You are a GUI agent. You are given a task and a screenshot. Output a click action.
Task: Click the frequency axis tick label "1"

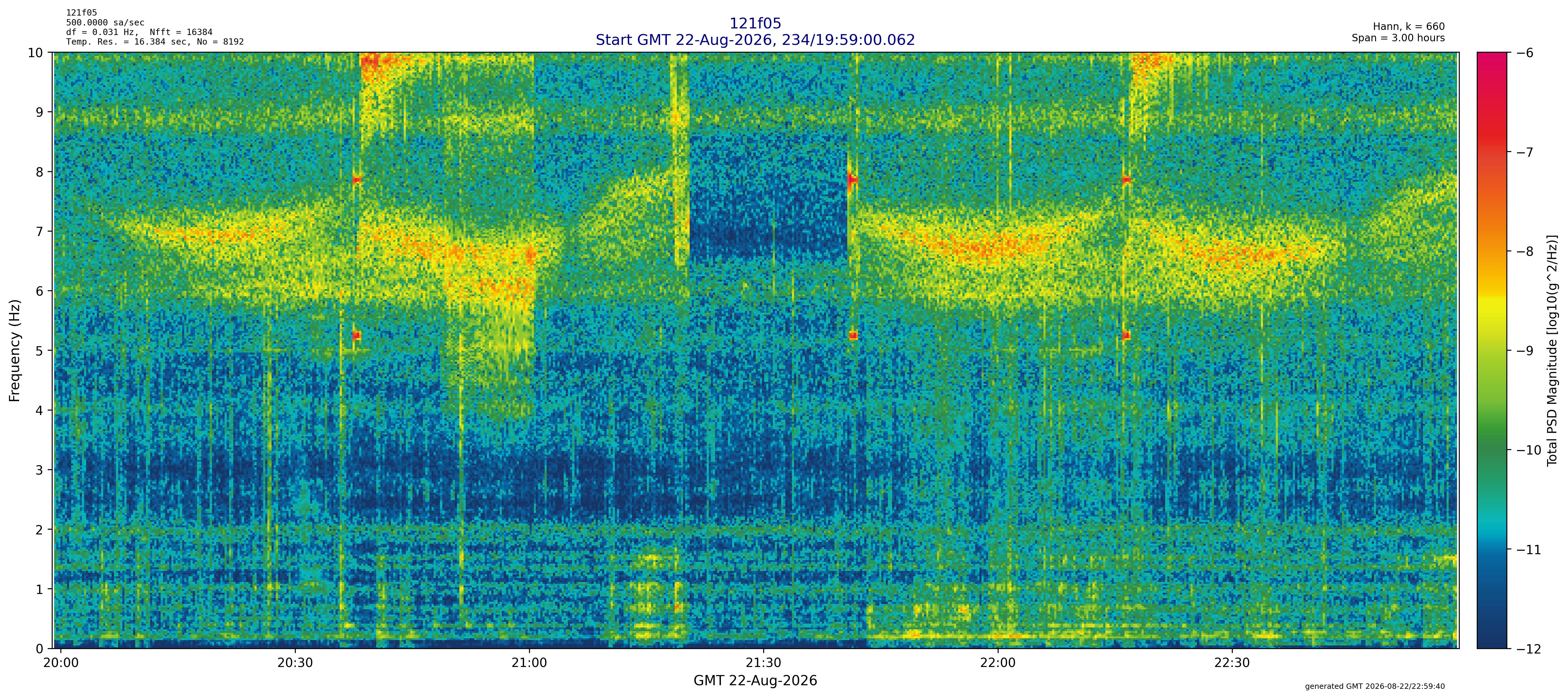39,590
